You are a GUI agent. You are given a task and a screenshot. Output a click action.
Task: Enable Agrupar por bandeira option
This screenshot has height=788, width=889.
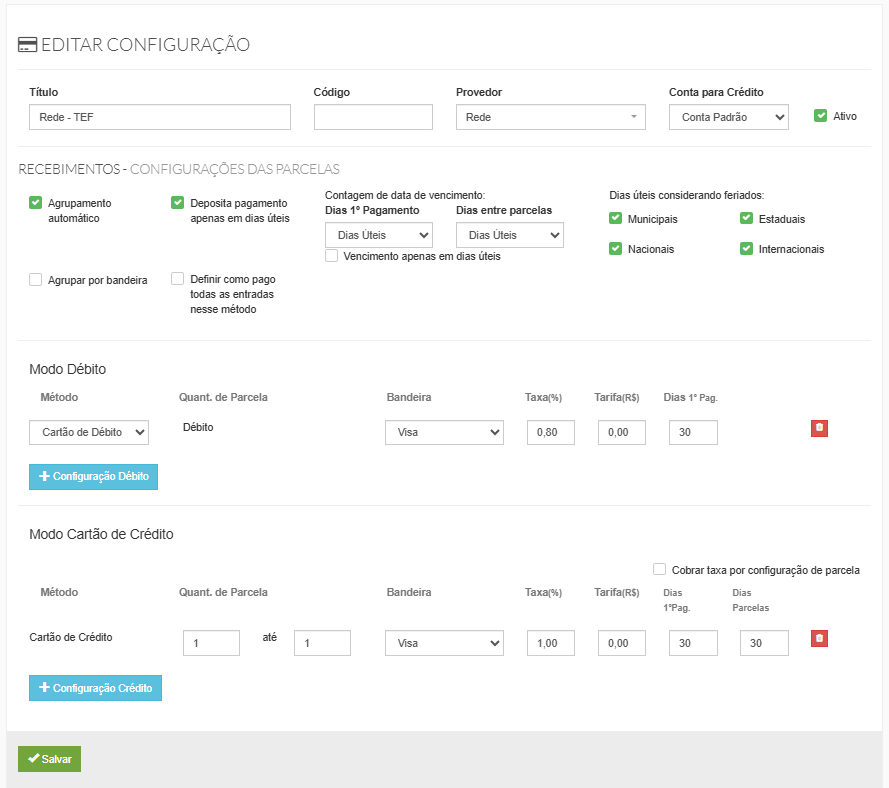[36, 280]
